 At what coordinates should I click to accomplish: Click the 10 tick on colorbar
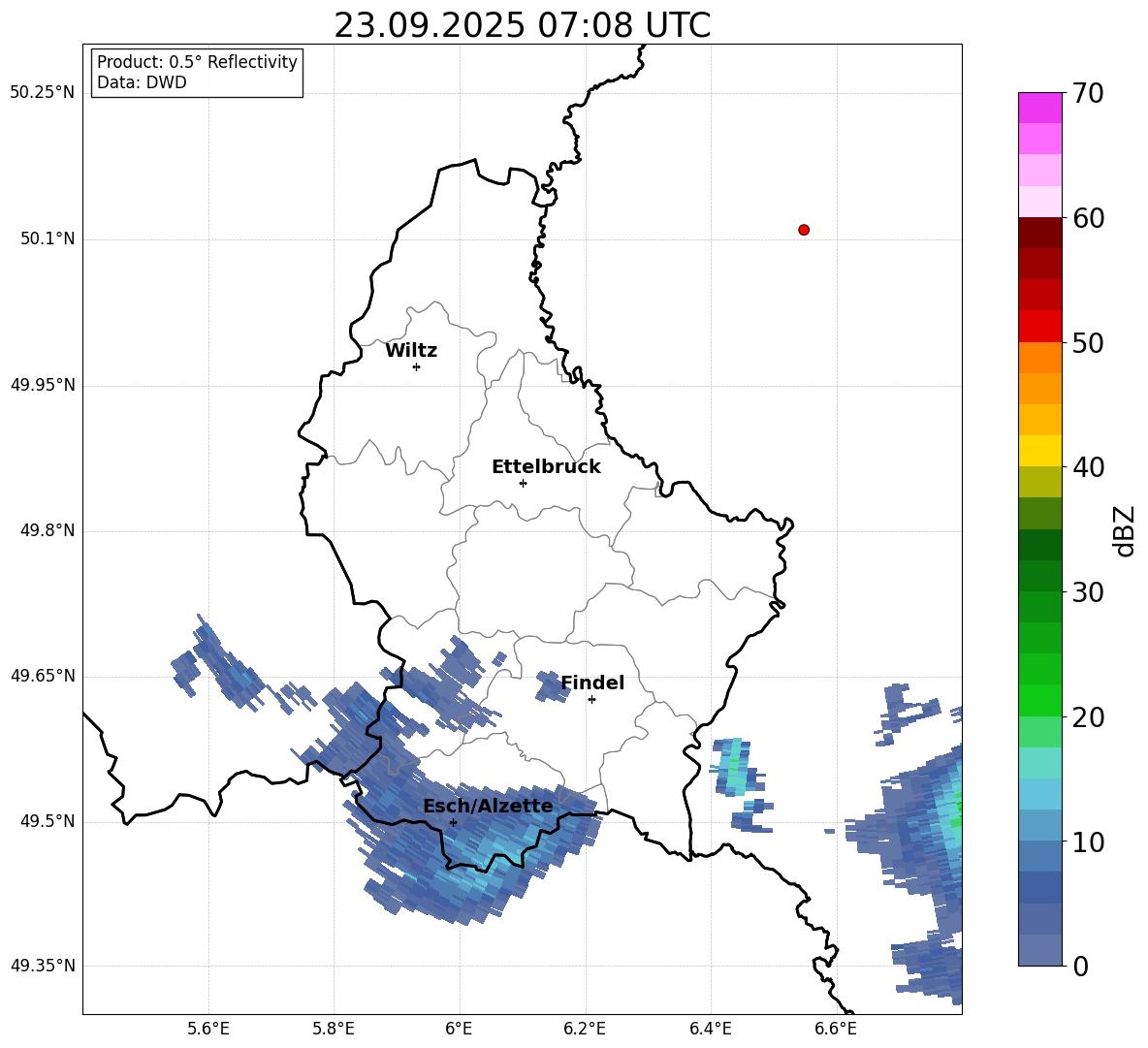point(1088,842)
